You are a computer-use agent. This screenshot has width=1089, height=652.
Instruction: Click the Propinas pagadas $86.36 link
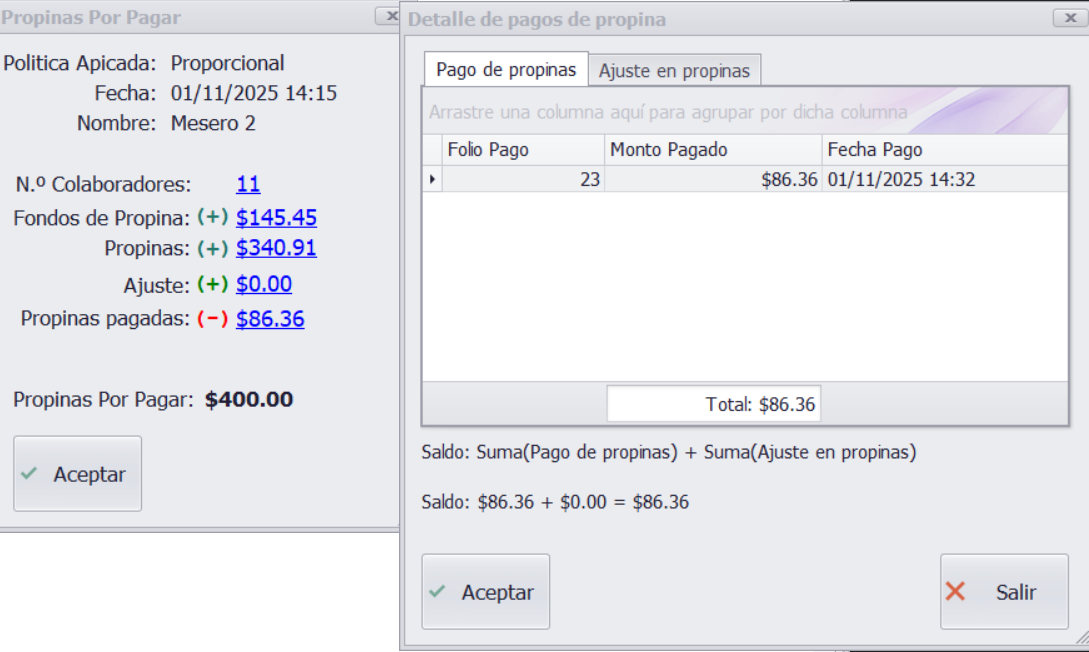tap(270, 319)
